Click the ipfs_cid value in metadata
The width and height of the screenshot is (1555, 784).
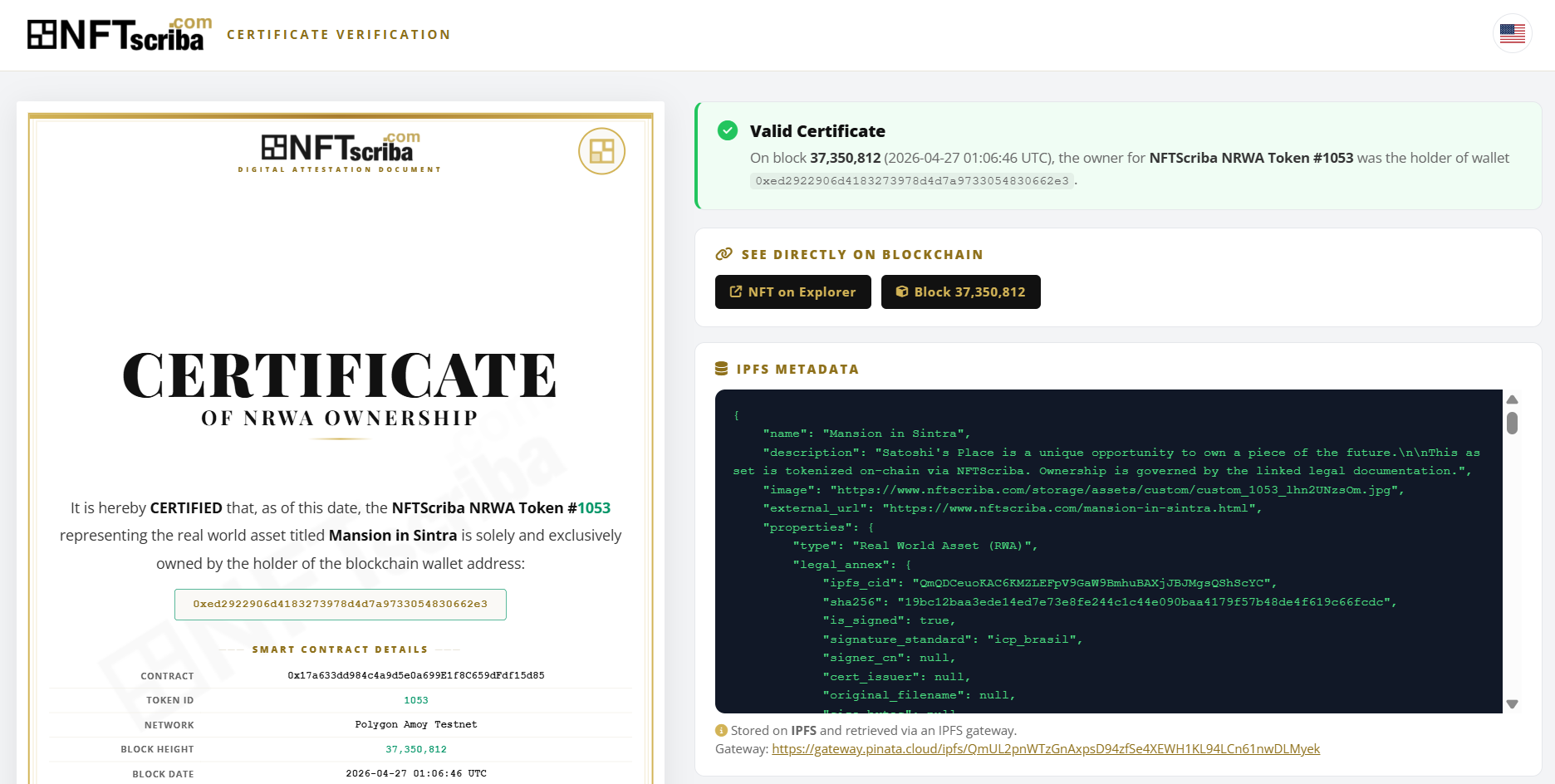(x=1094, y=583)
